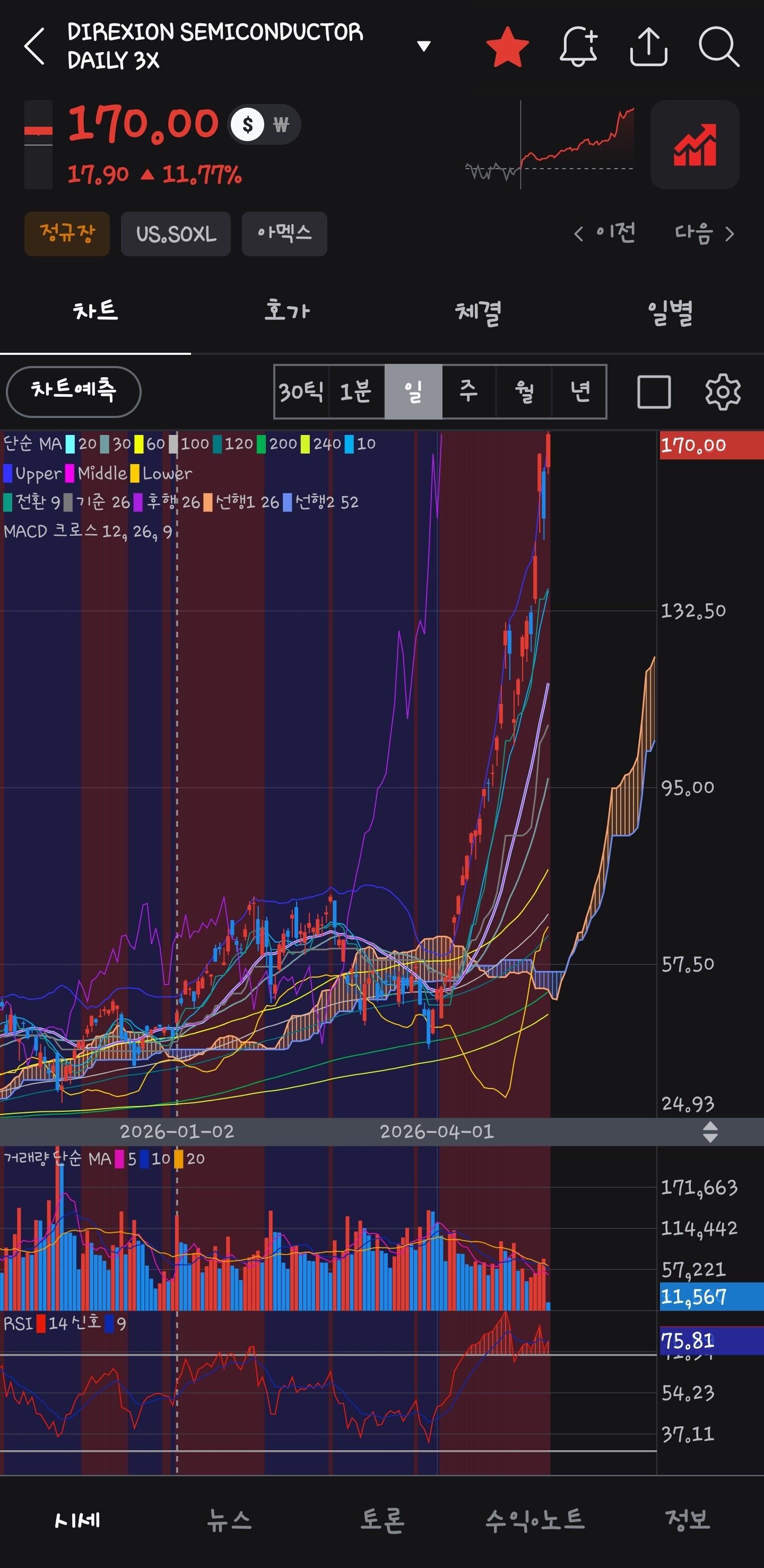The height and width of the screenshot is (1568, 764).
Task: Open chart settings gear icon
Action: (x=723, y=391)
